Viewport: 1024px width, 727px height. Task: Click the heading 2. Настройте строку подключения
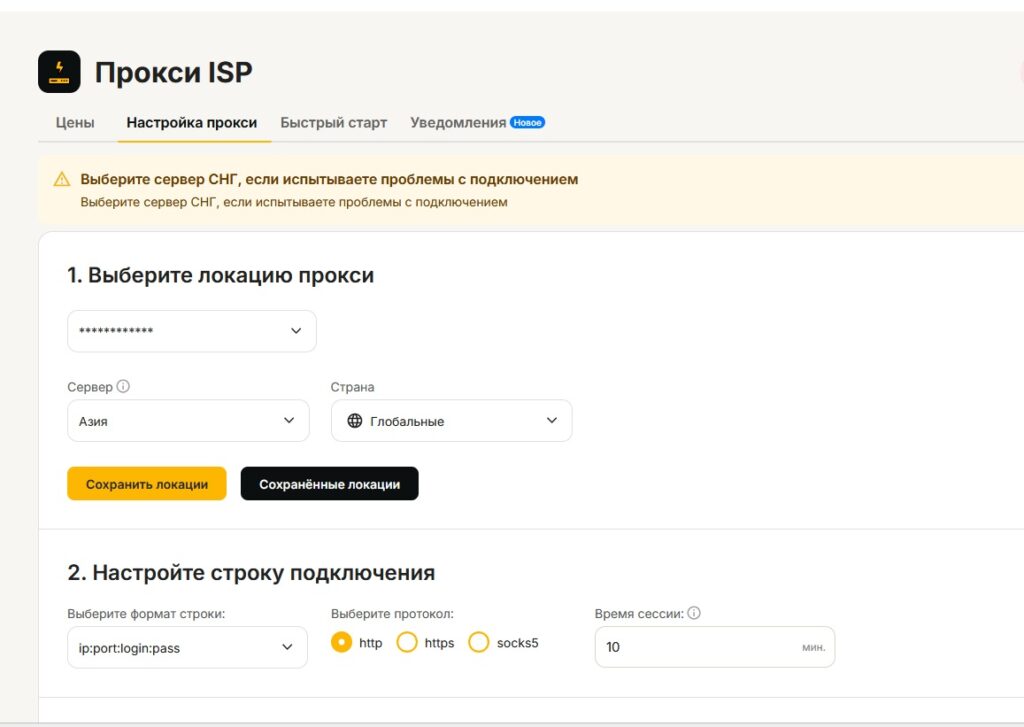click(251, 573)
